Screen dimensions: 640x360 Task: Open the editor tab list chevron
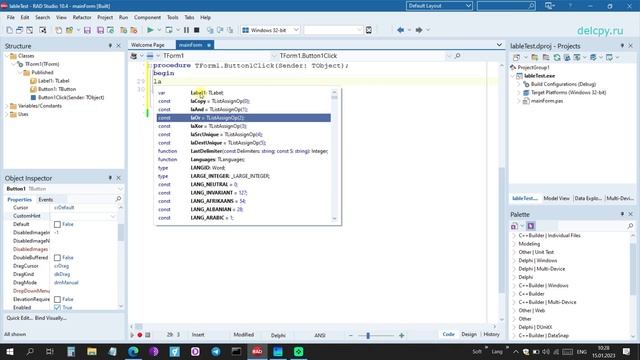click(499, 45)
